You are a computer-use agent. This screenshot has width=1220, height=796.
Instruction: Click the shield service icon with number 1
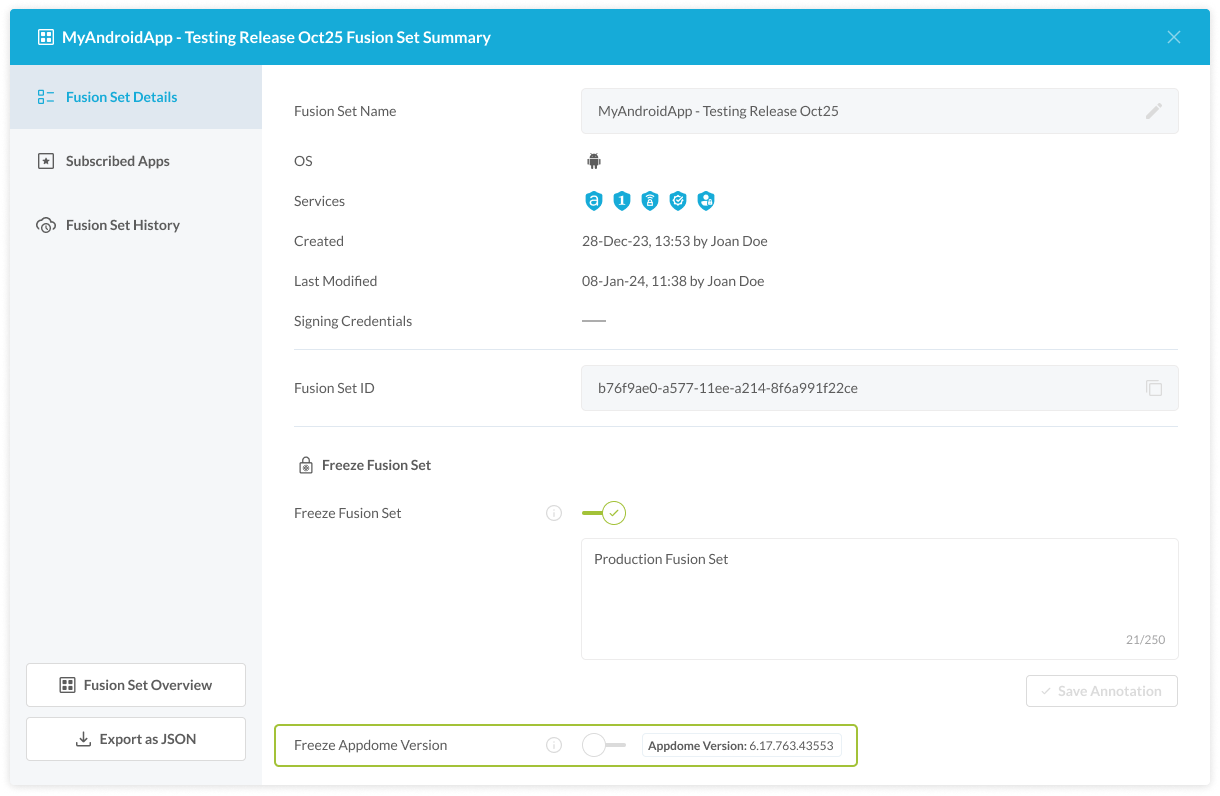pos(621,201)
